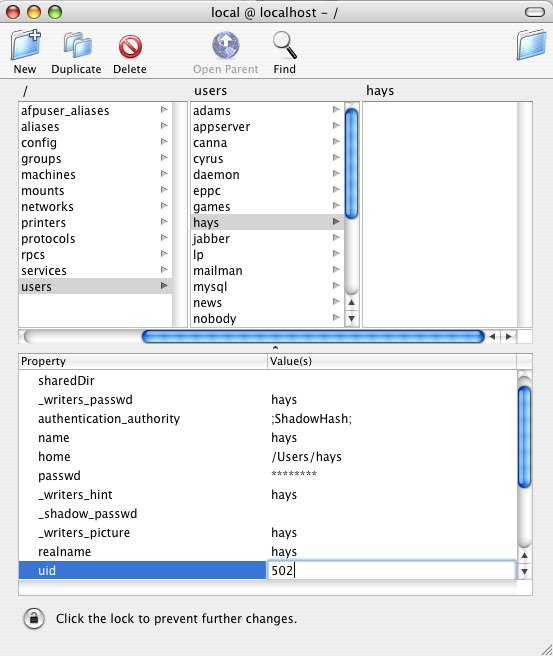Click the users column scroll down arrow
The image size is (553, 656).
tap(351, 318)
